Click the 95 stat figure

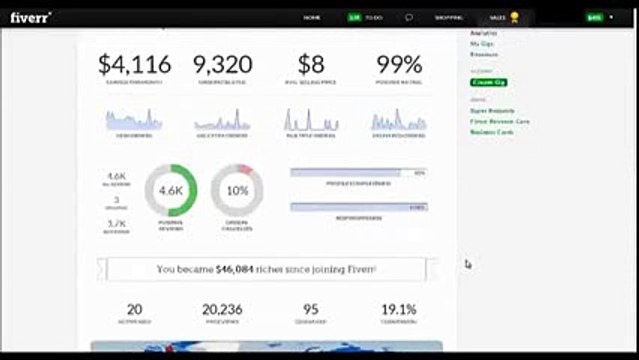(311, 309)
